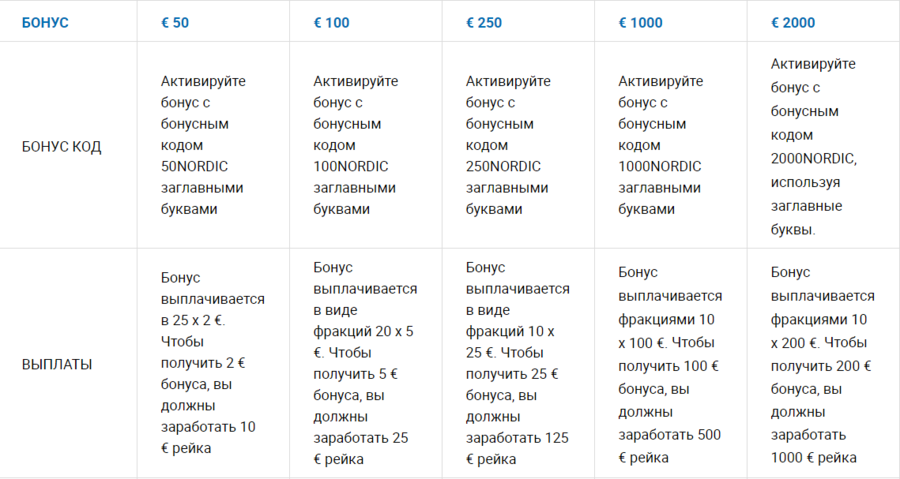Click the € 100 column header

click(331, 22)
